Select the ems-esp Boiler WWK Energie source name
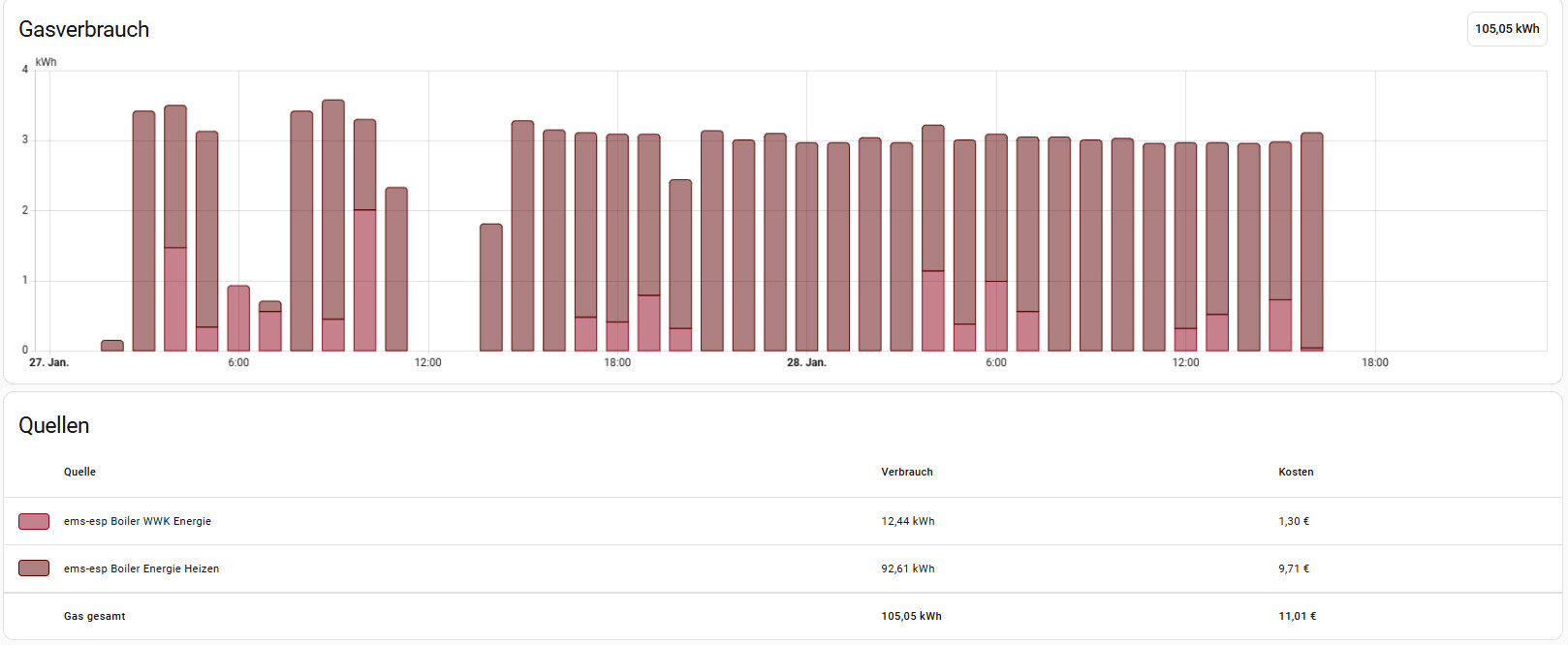The height and width of the screenshot is (645, 1568). (x=137, y=521)
